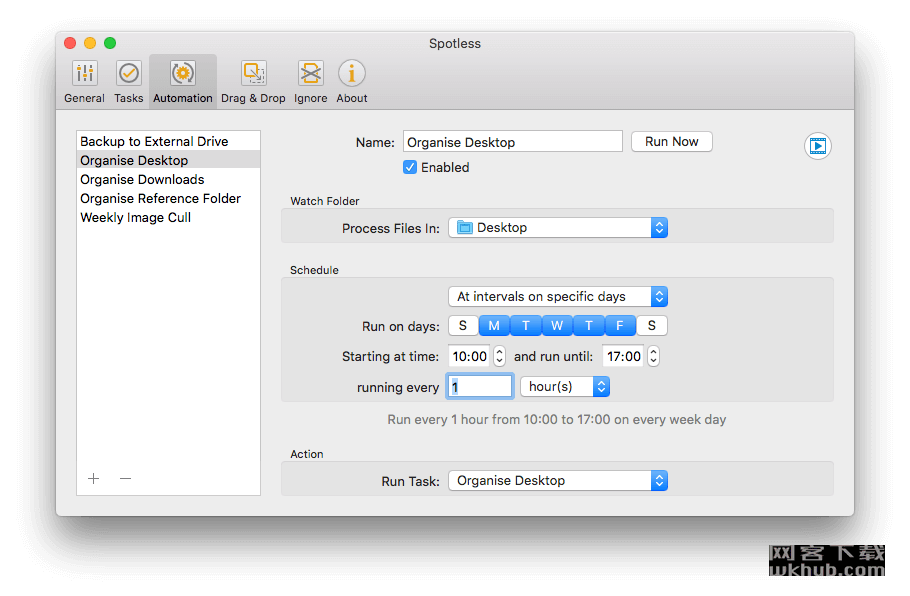Toggle Wednesday in Run on days

click(x=557, y=326)
